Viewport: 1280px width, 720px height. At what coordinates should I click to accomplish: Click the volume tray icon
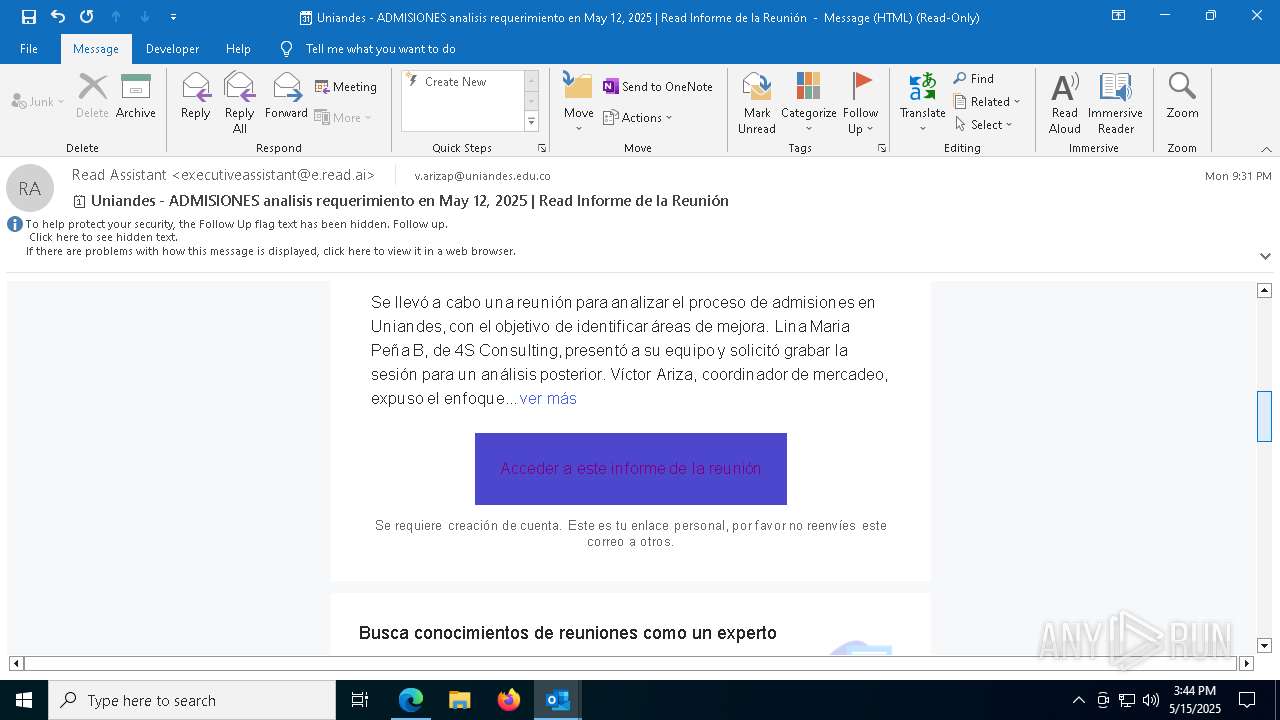click(1150, 700)
